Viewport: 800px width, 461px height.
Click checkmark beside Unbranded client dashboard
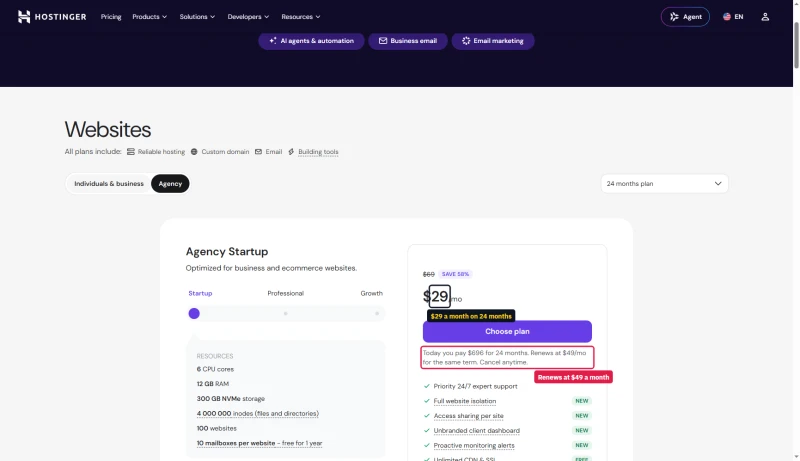(427, 430)
